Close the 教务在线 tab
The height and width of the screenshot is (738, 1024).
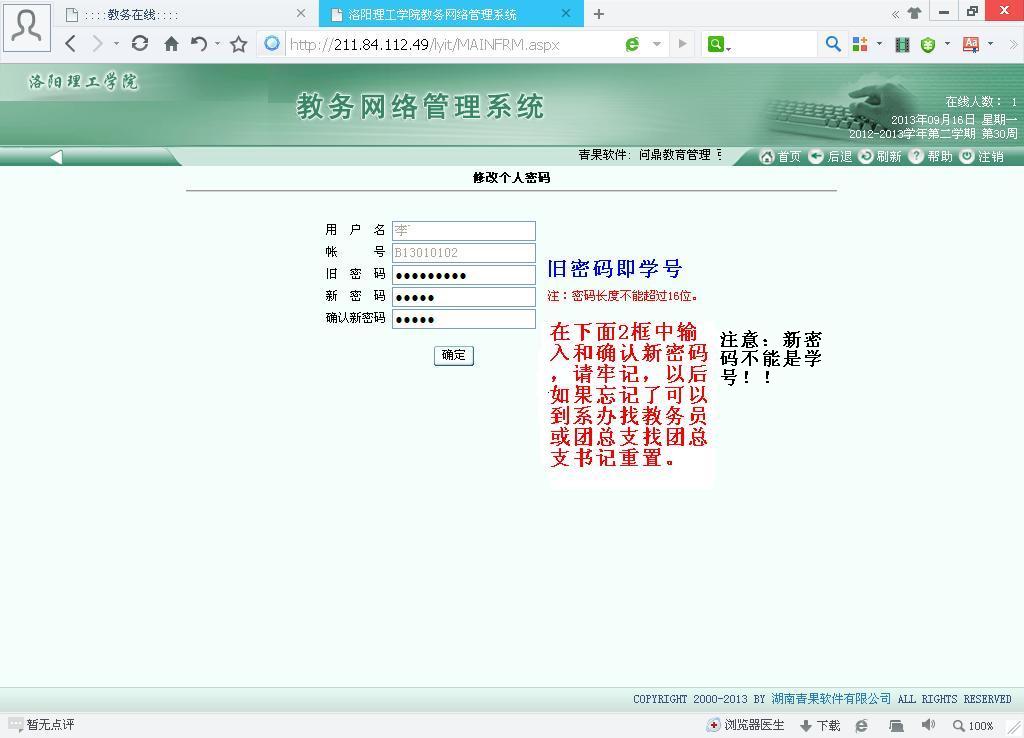[300, 13]
